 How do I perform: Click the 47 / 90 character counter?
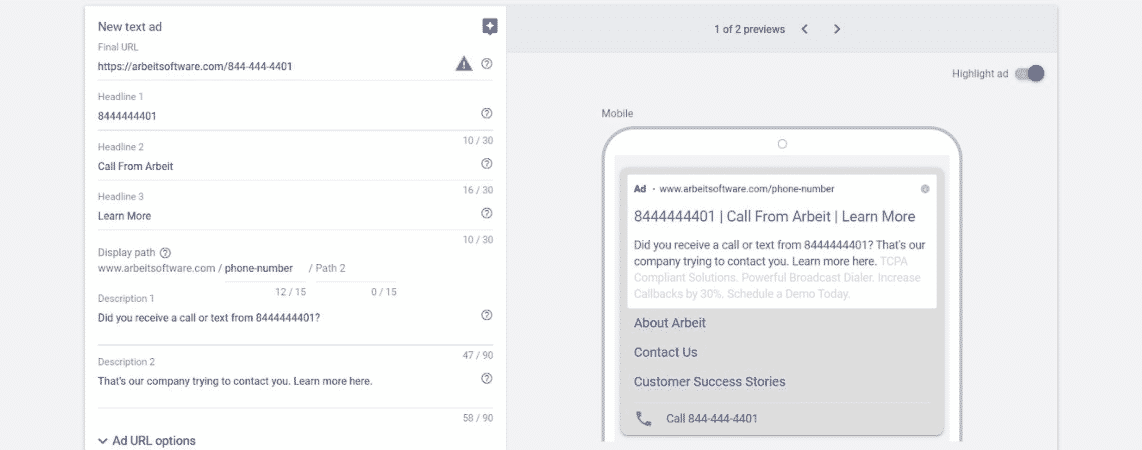(478, 355)
